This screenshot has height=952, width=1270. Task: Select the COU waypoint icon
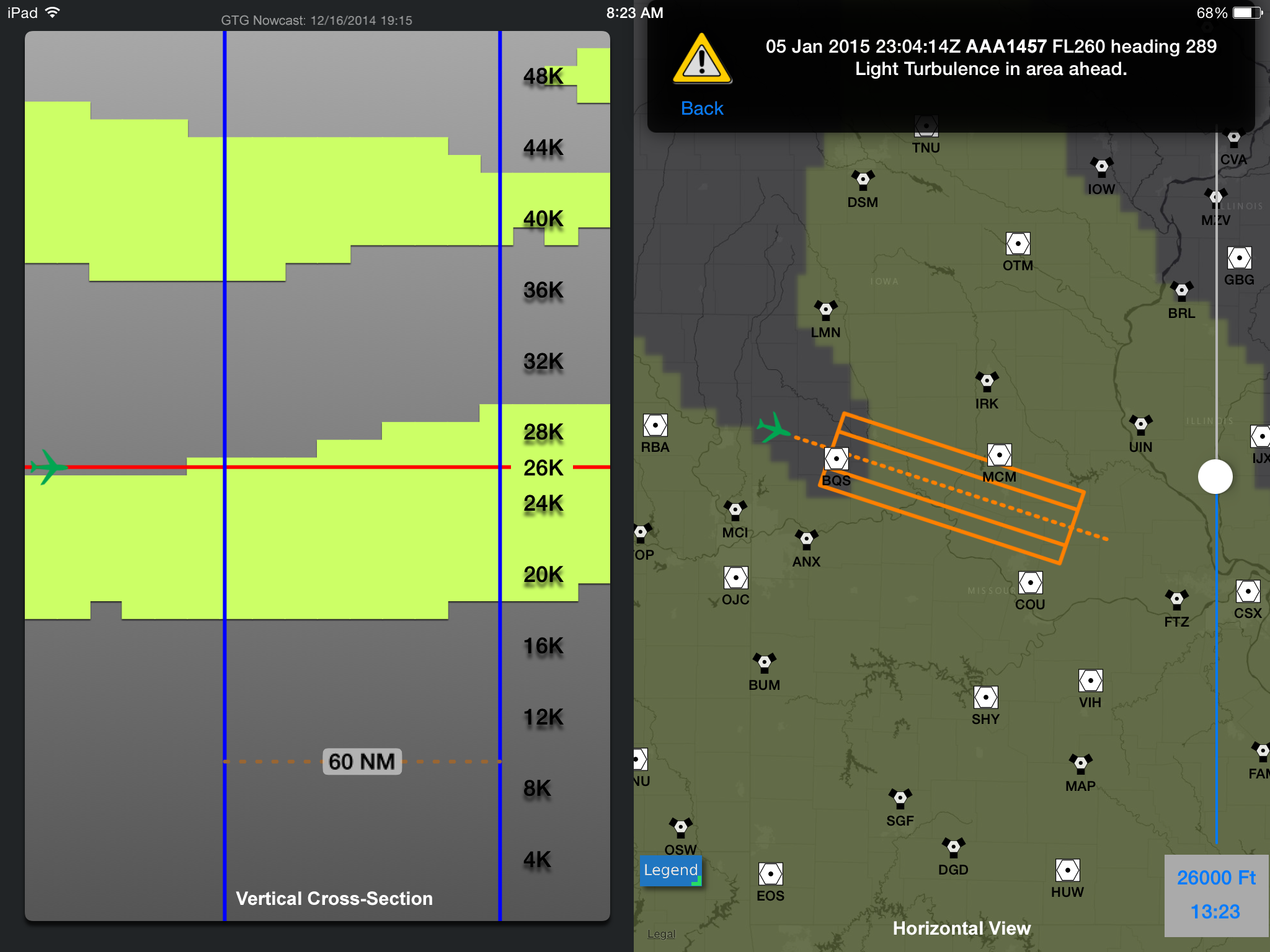[x=1030, y=583]
